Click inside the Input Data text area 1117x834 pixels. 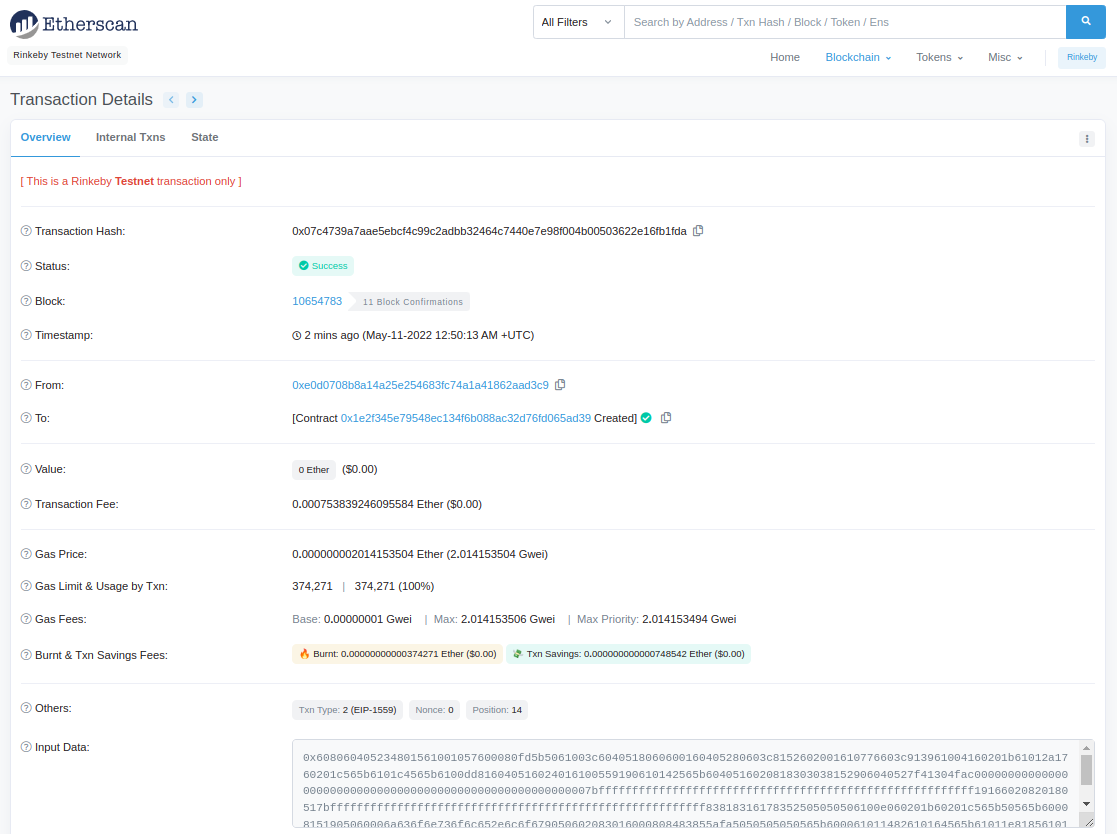(685, 783)
